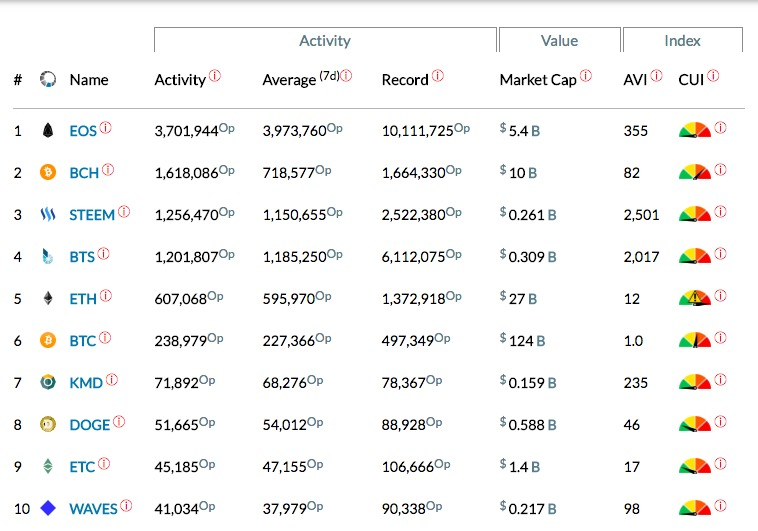The image size is (758, 531).
Task: Open info icon next to Activity header
Action: [215, 76]
